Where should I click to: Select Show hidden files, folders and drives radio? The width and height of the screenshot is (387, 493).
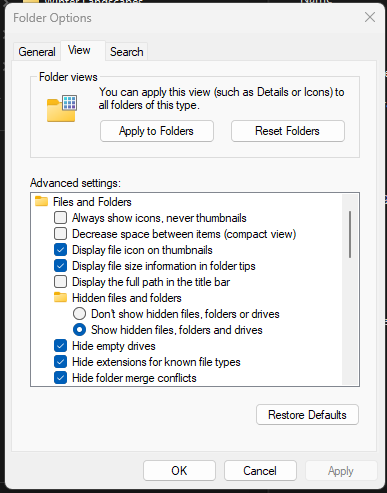coord(79,330)
